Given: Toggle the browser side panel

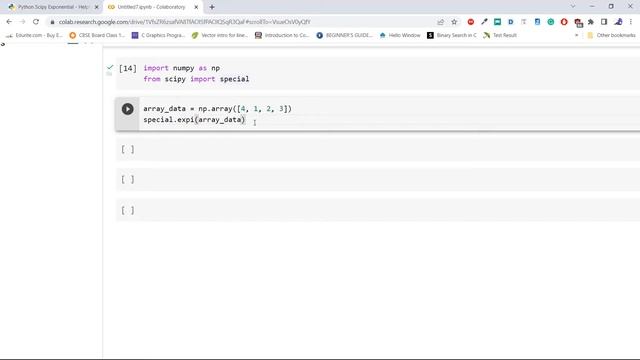Looking at the screenshot, I should (604, 22).
